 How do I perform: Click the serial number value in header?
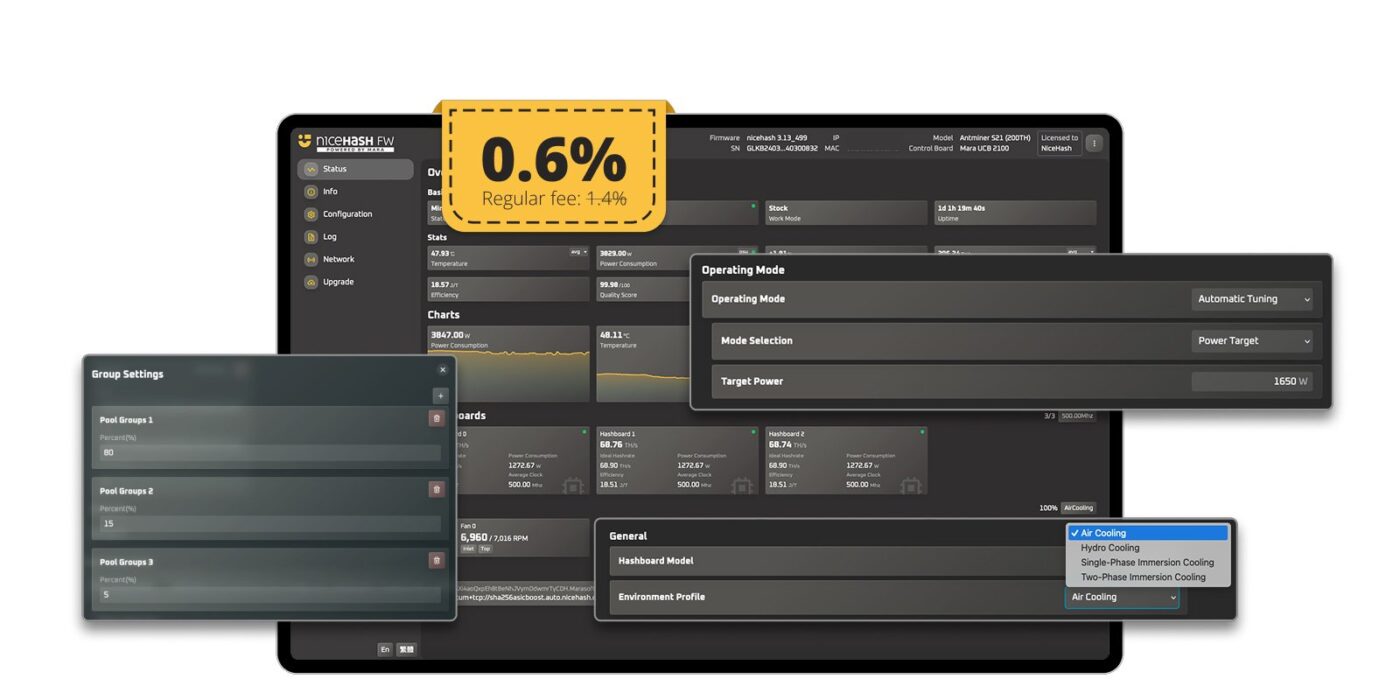point(782,149)
